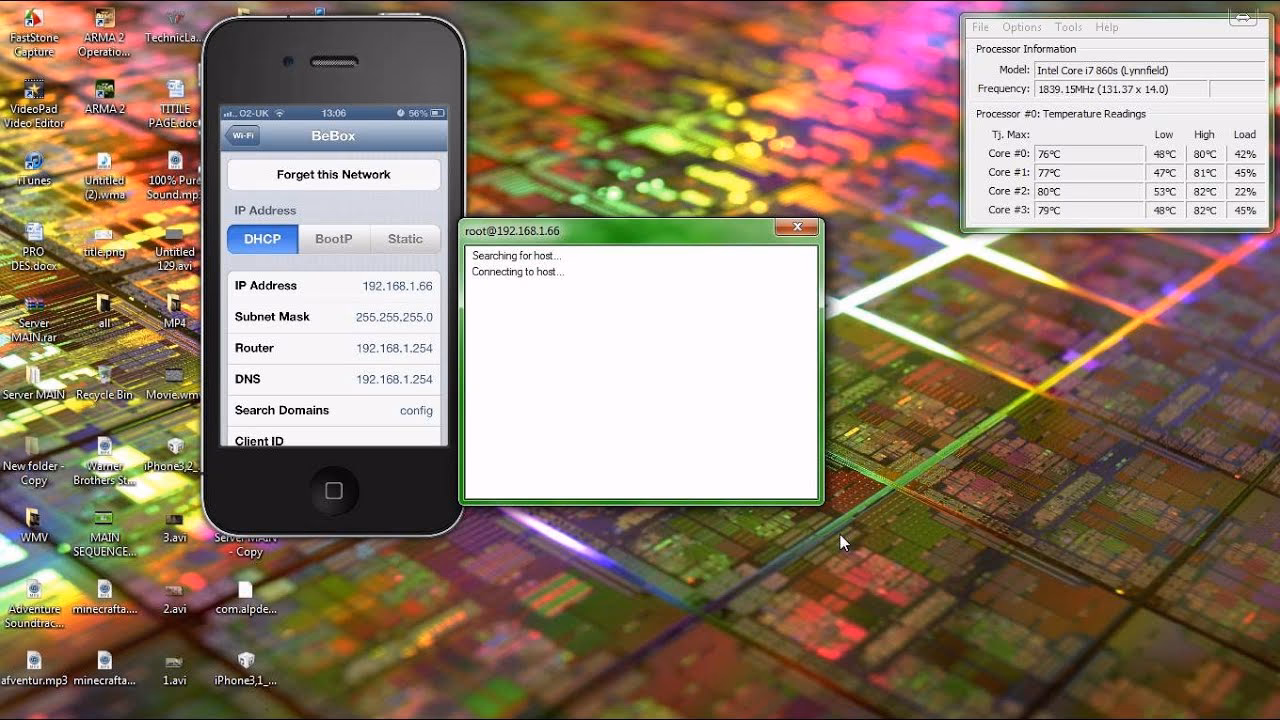Open the Options menu in Core Temp
Screen dimensions: 1280x720
click(1022, 27)
